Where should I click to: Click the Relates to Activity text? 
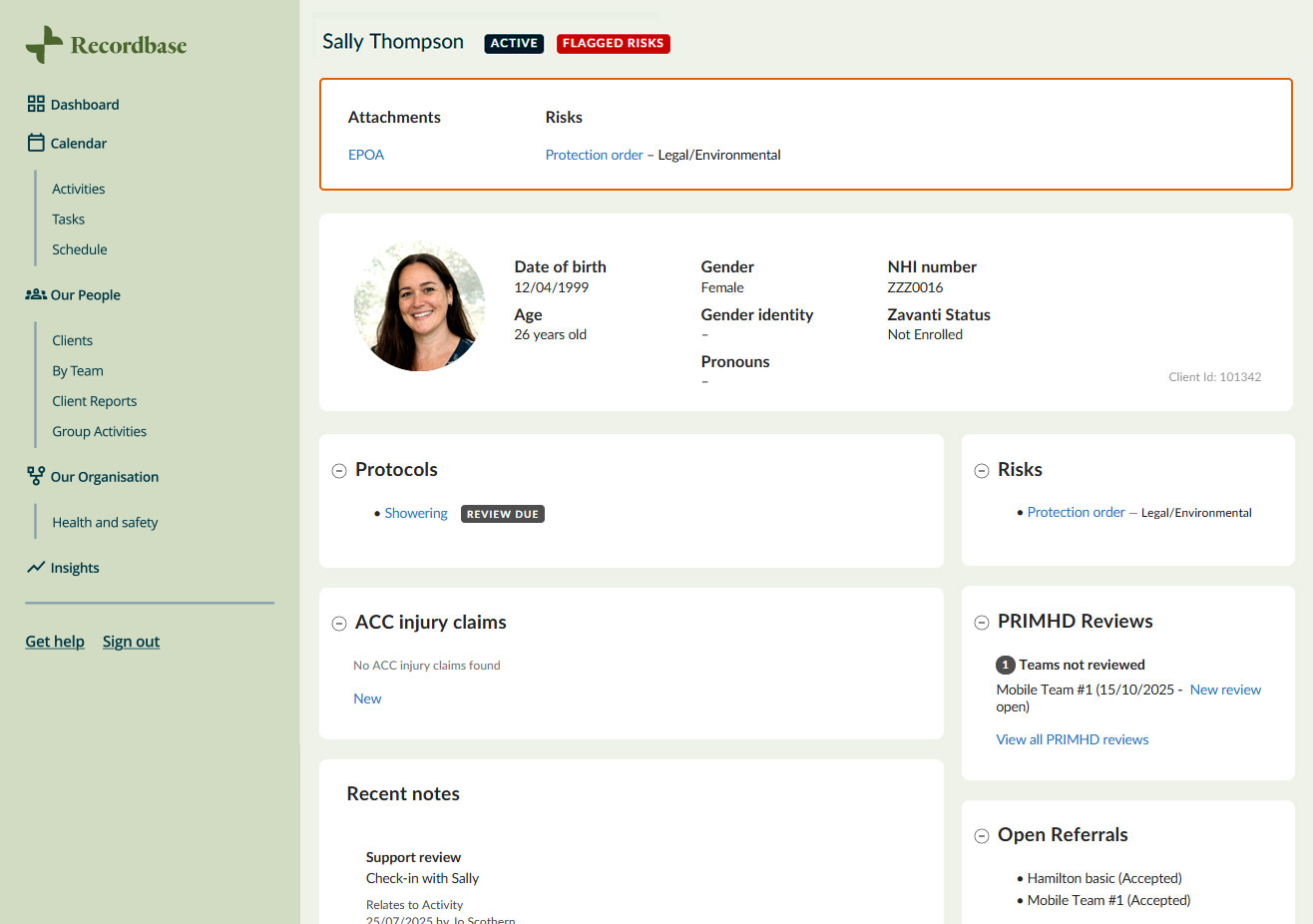click(x=414, y=905)
